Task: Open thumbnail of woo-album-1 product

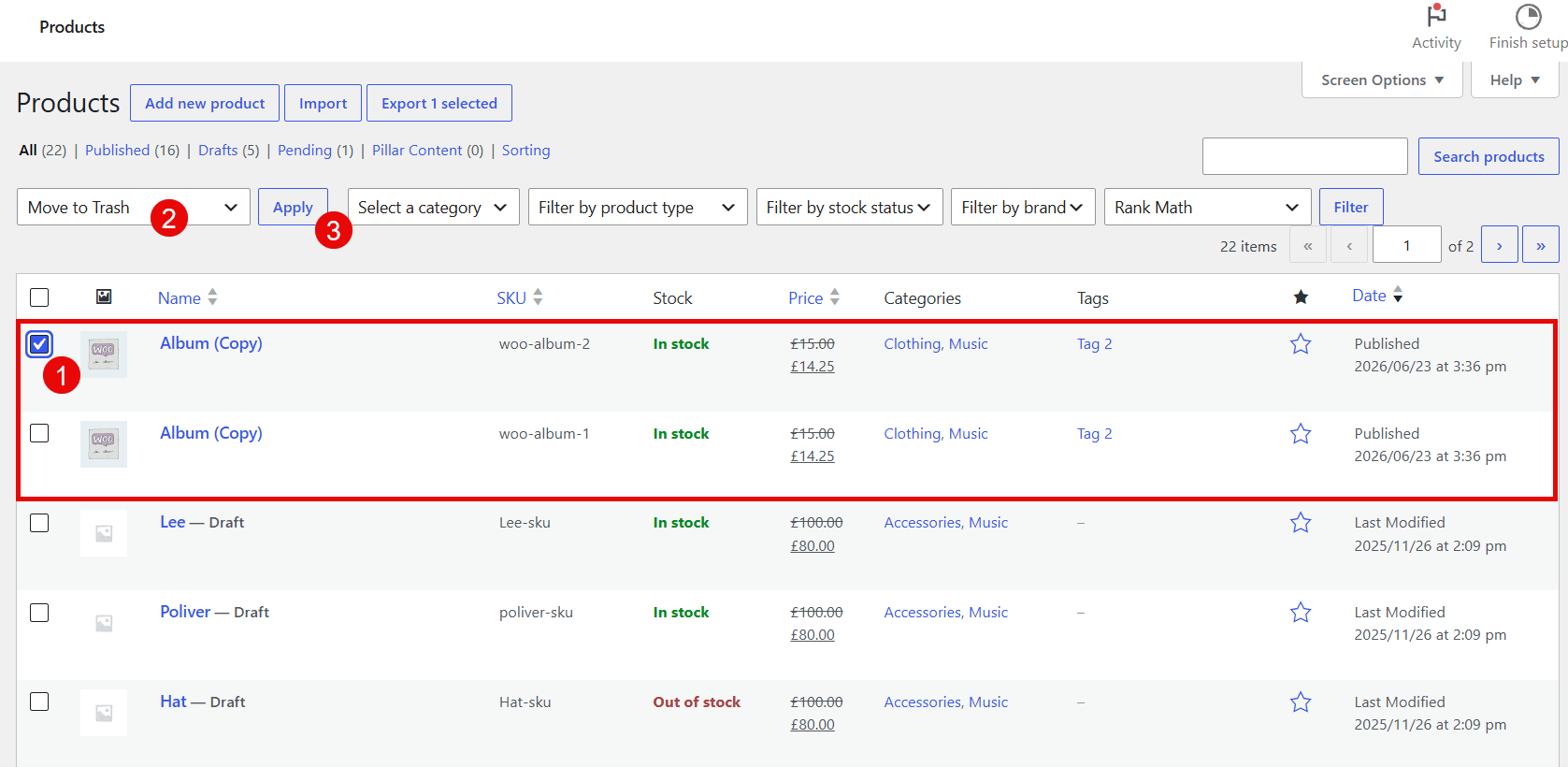Action: click(104, 444)
